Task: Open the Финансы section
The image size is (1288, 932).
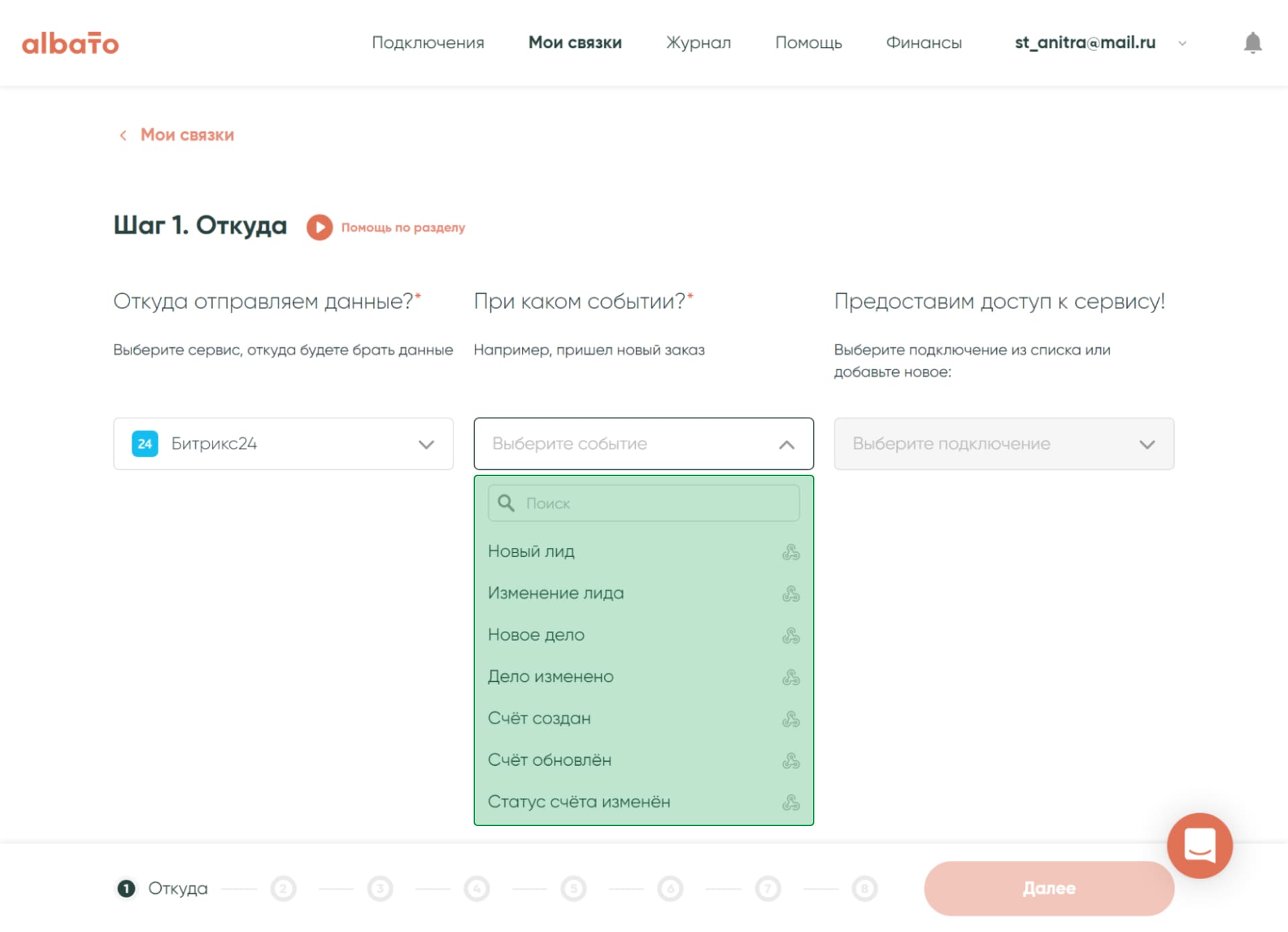Action: pos(924,43)
